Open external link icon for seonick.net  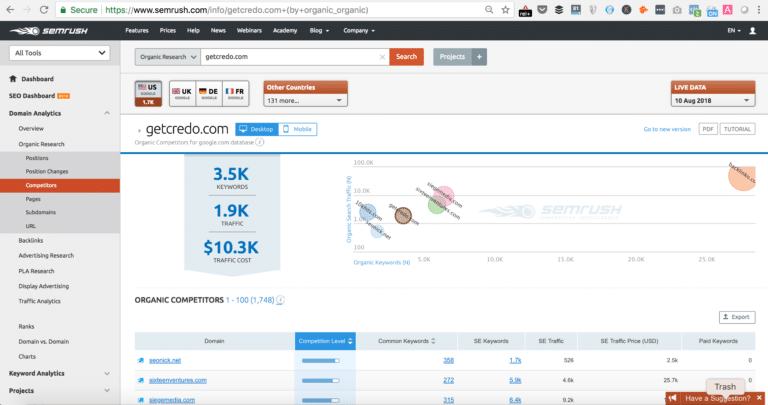pos(141,360)
